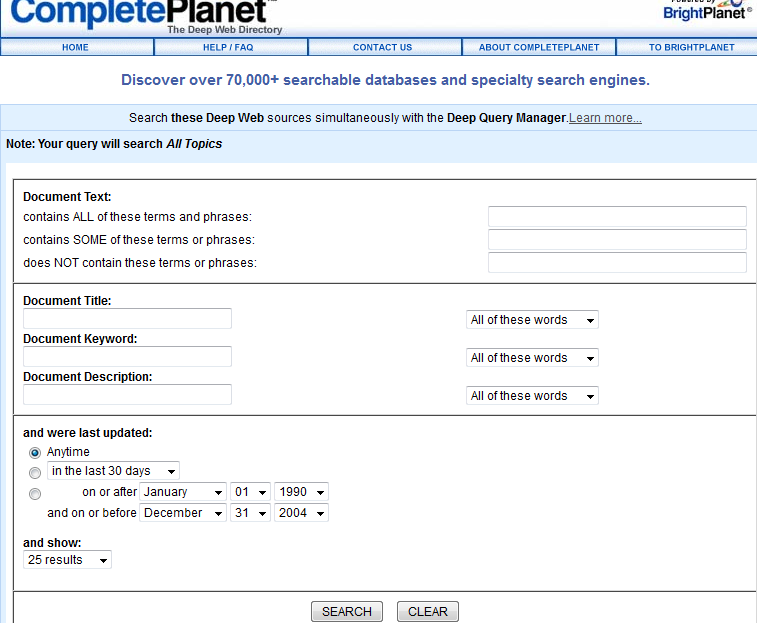Select the Anytime radio button
757x623 pixels.
coord(35,453)
